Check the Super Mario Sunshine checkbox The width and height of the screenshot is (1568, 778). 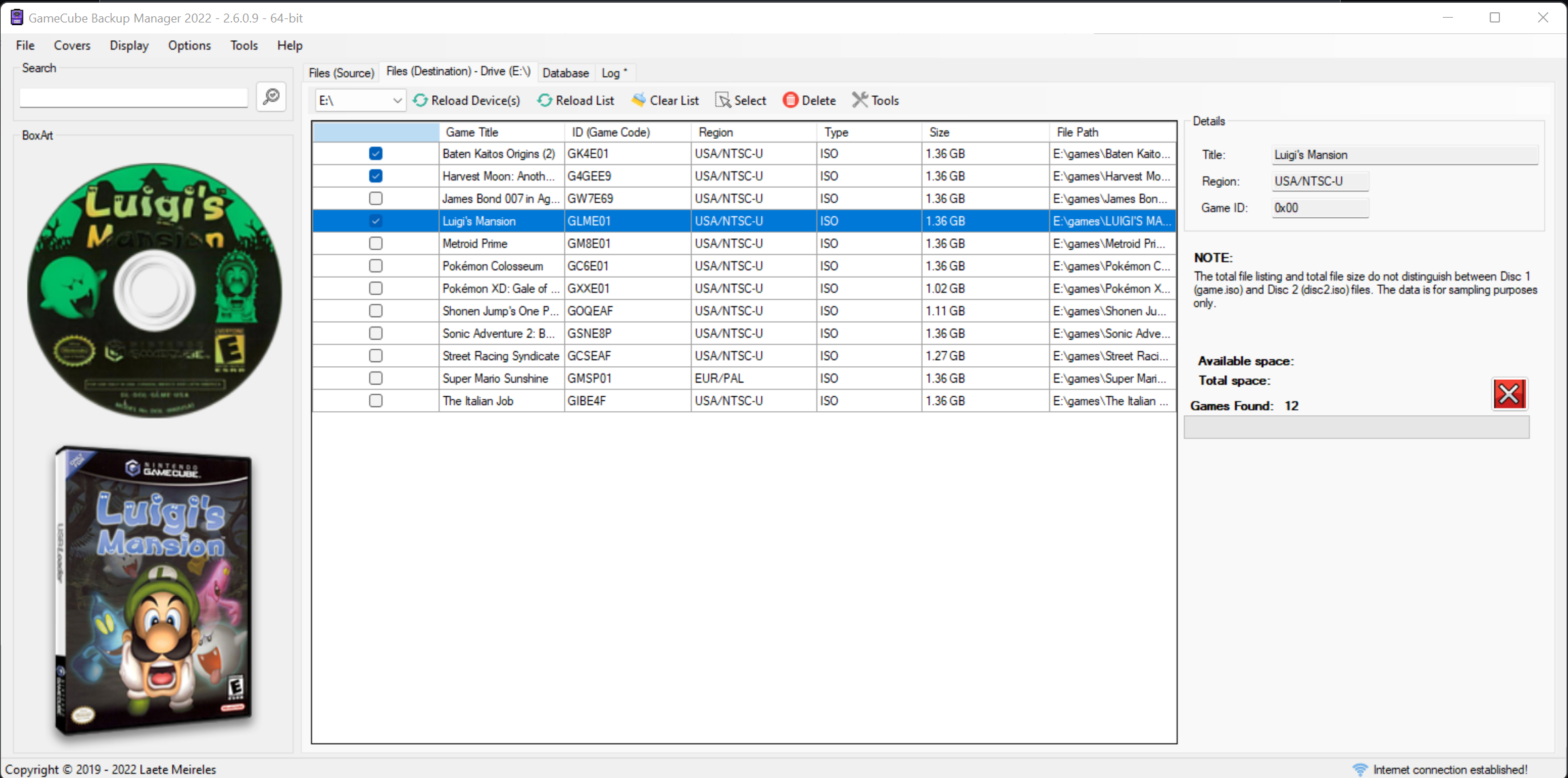(376, 378)
